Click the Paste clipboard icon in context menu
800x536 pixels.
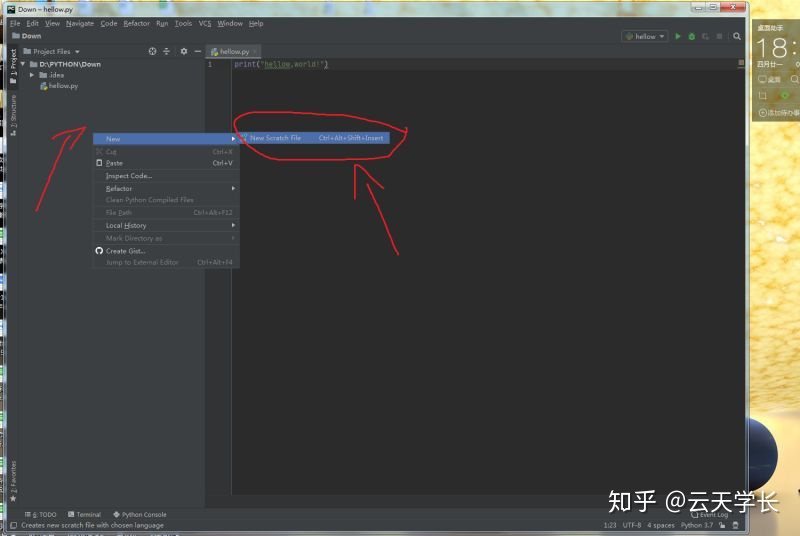(99, 163)
